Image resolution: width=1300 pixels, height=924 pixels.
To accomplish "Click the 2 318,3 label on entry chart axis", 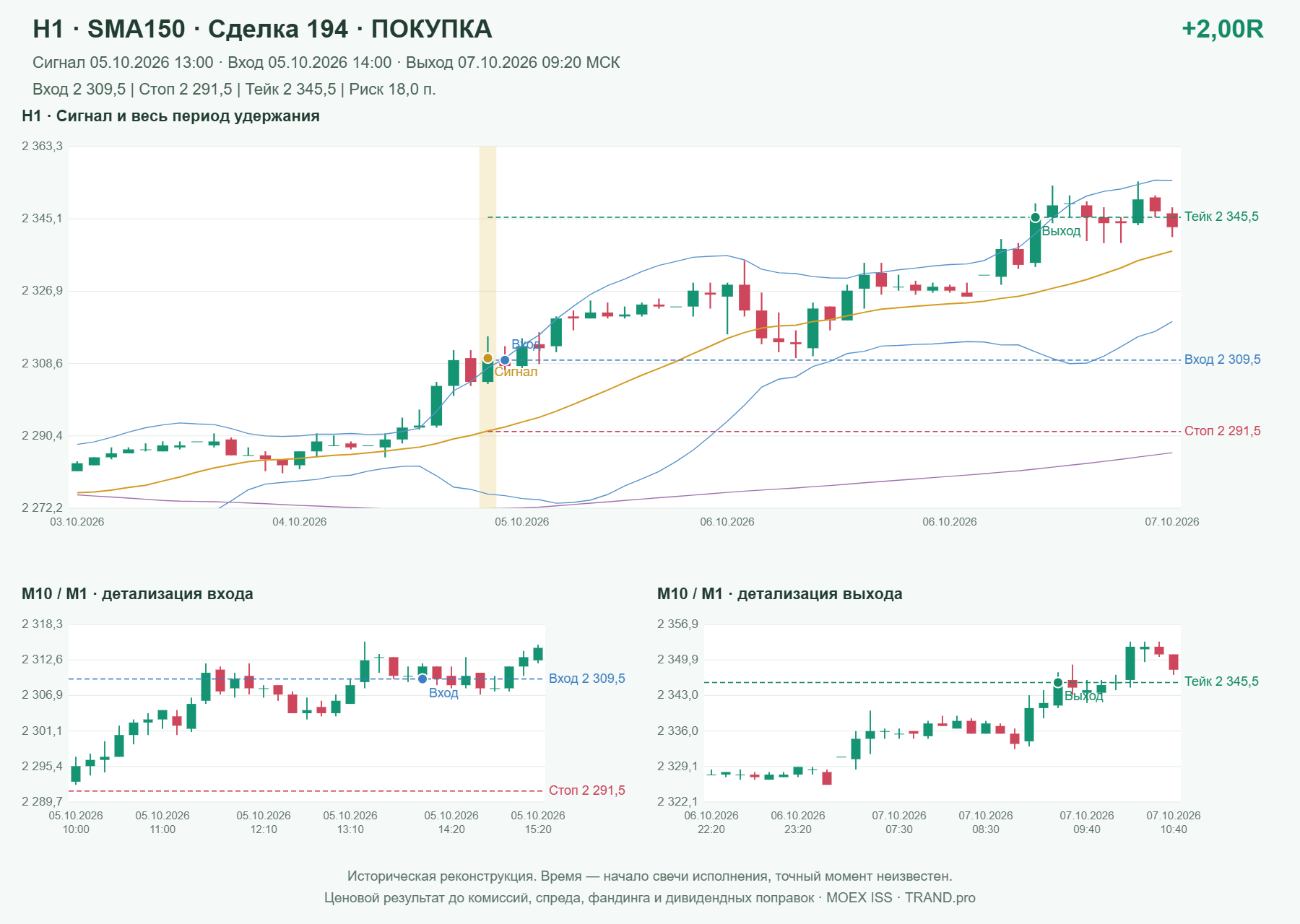I will [42, 624].
